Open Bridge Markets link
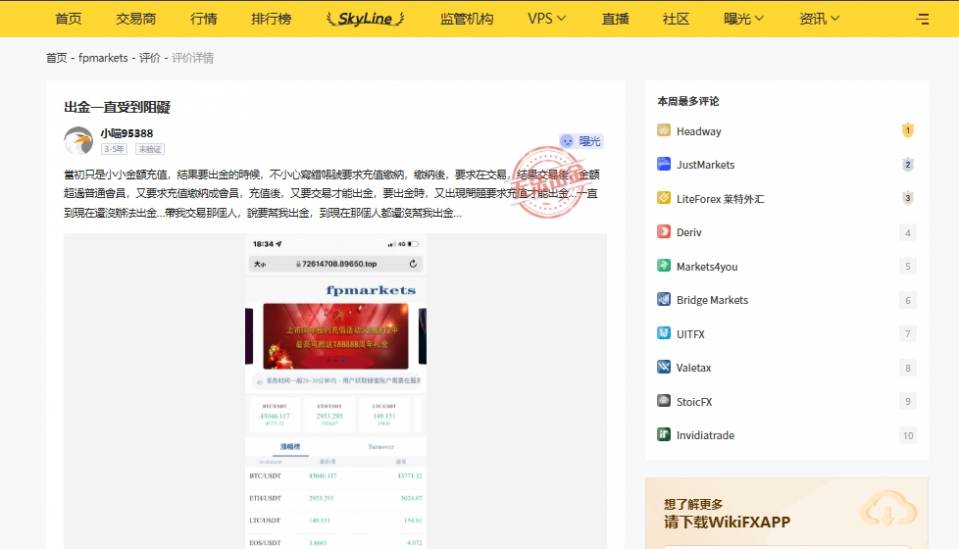The height and width of the screenshot is (549, 959). (712, 300)
